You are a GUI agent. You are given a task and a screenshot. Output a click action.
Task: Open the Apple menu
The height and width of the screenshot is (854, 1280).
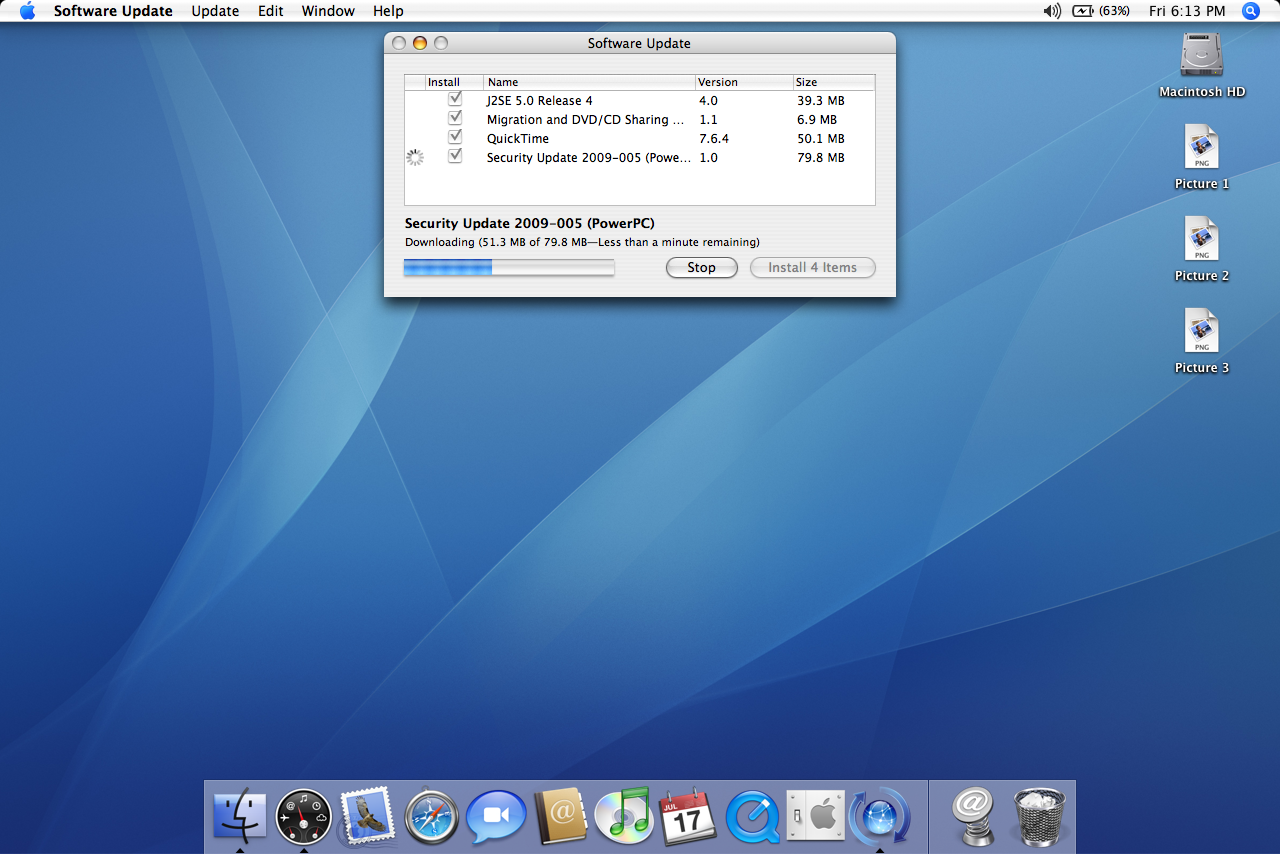click(27, 11)
